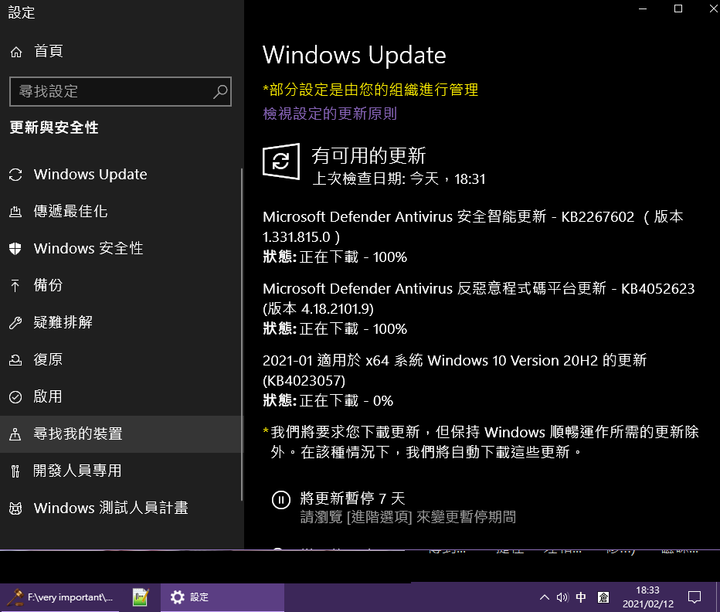
Task: Click the 上次檢查日期 today 18:31 text
Action: 399,179
